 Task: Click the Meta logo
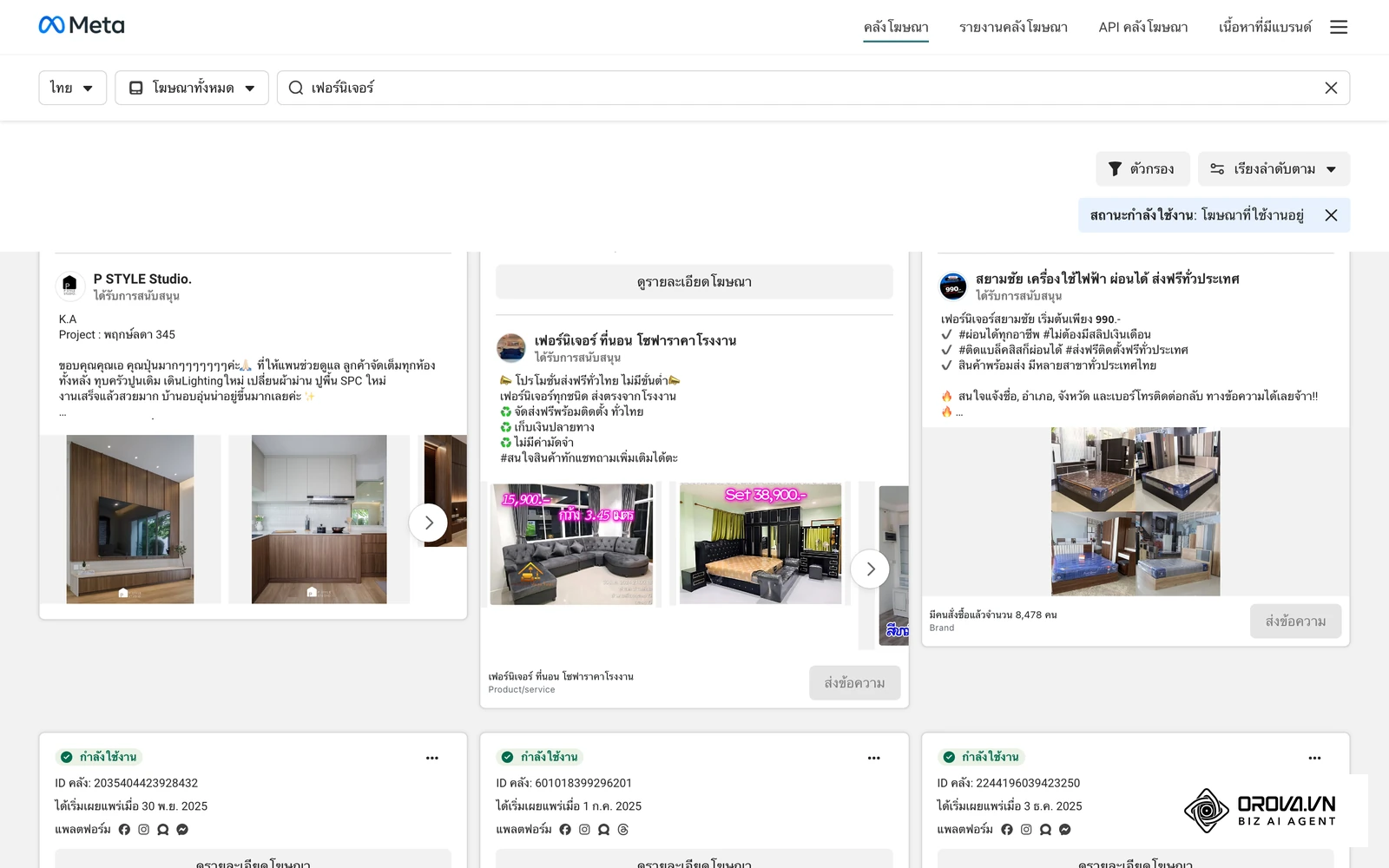(x=82, y=25)
